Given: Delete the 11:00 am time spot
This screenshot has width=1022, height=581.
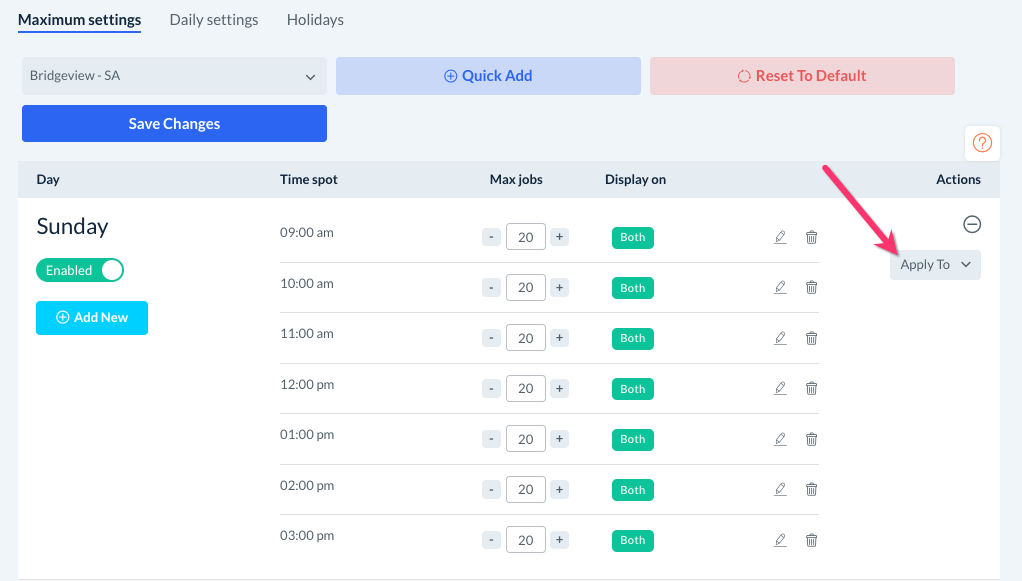Looking at the screenshot, I should [811, 338].
